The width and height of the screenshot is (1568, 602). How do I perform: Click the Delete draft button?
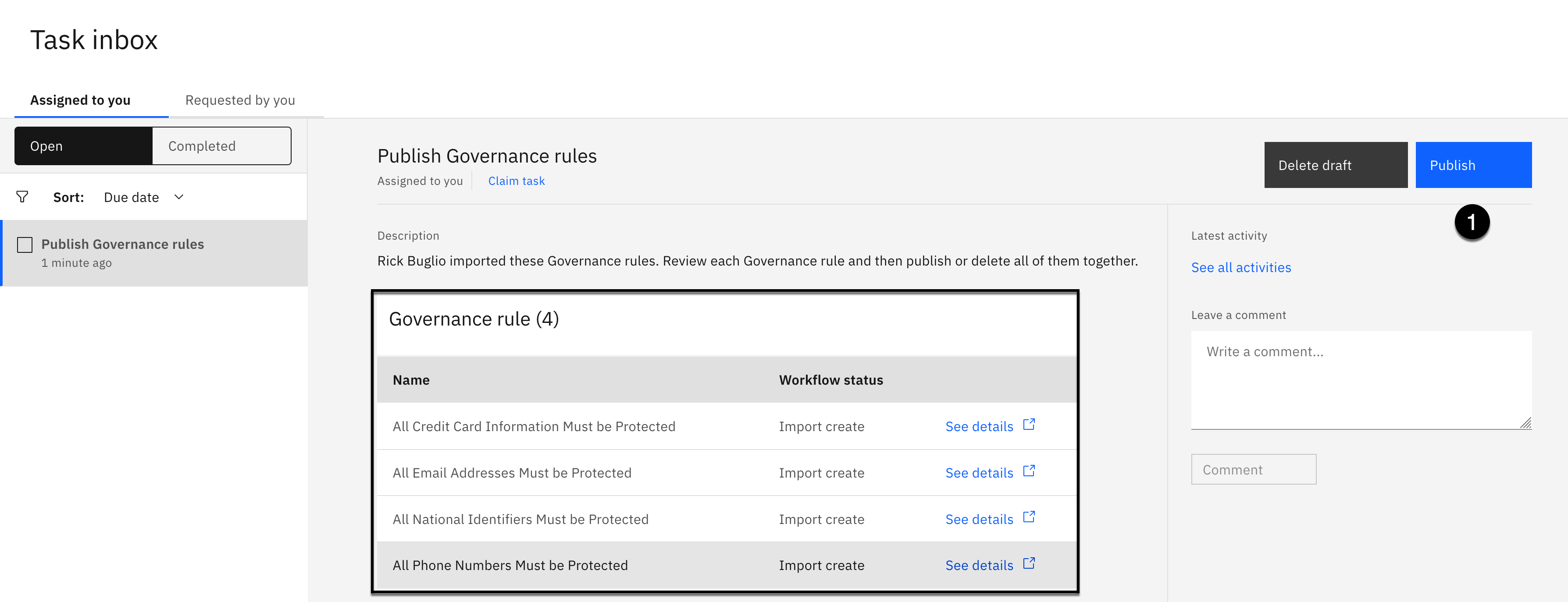[1336, 166]
